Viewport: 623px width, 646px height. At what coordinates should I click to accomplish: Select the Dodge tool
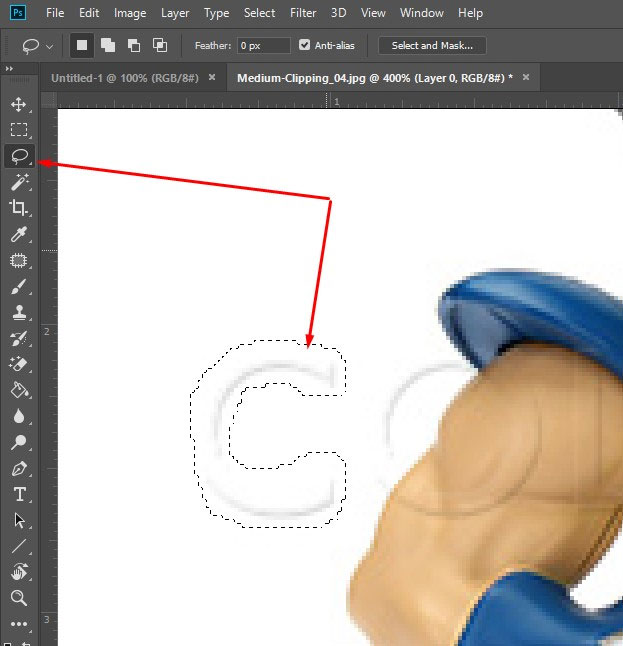(19, 442)
